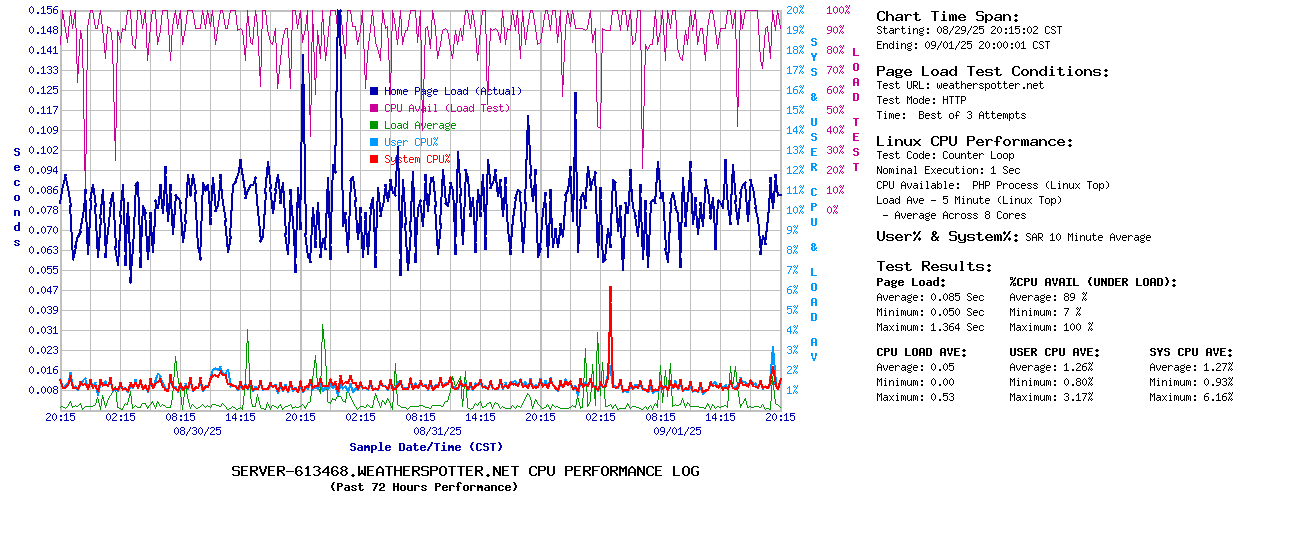Screen dimensions: 1300x550
Task: Click the CPU PERFORMANCE LOG chart title
Action: click(x=465, y=471)
